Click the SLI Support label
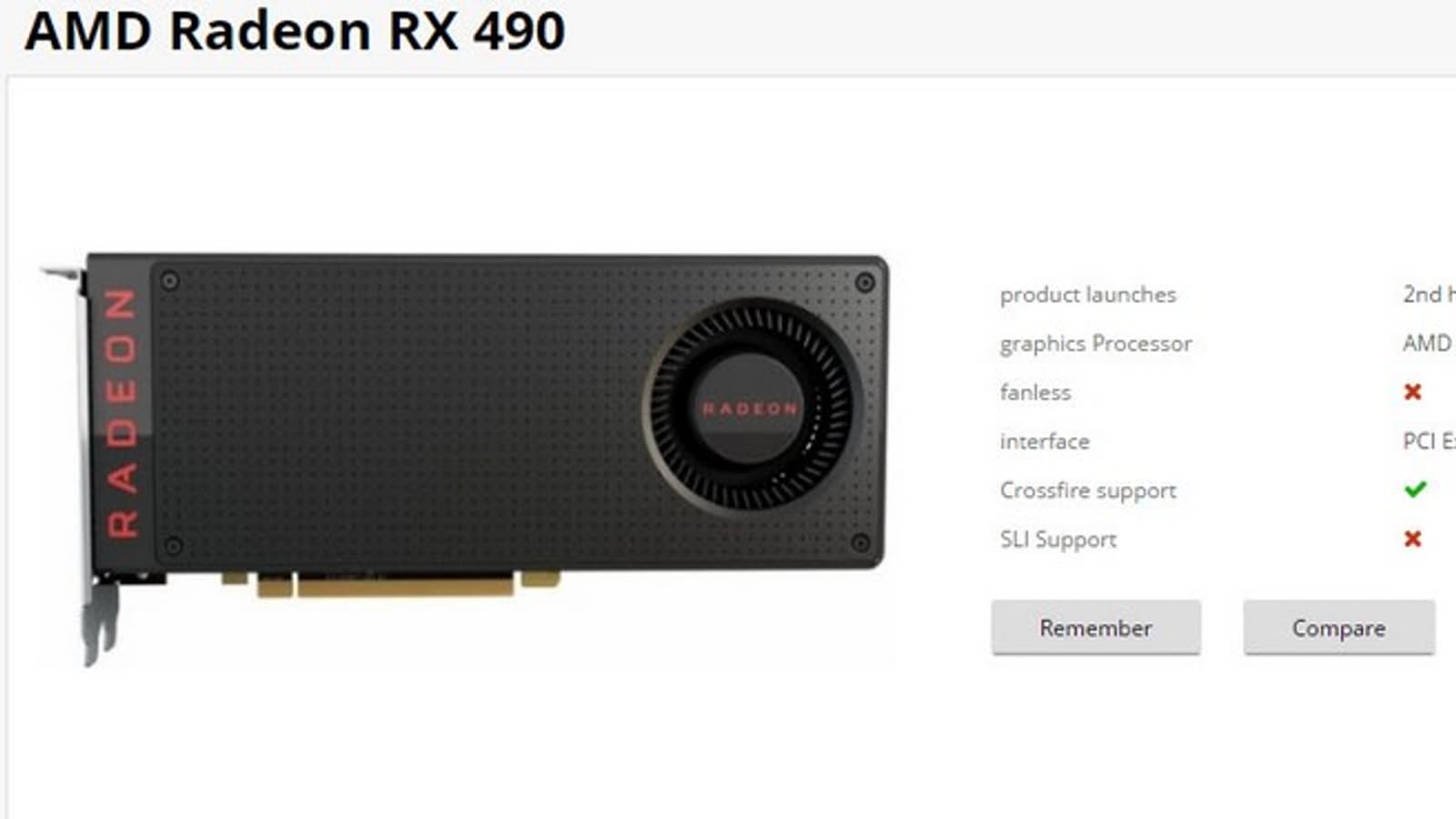The image size is (1456, 819). 1057,540
